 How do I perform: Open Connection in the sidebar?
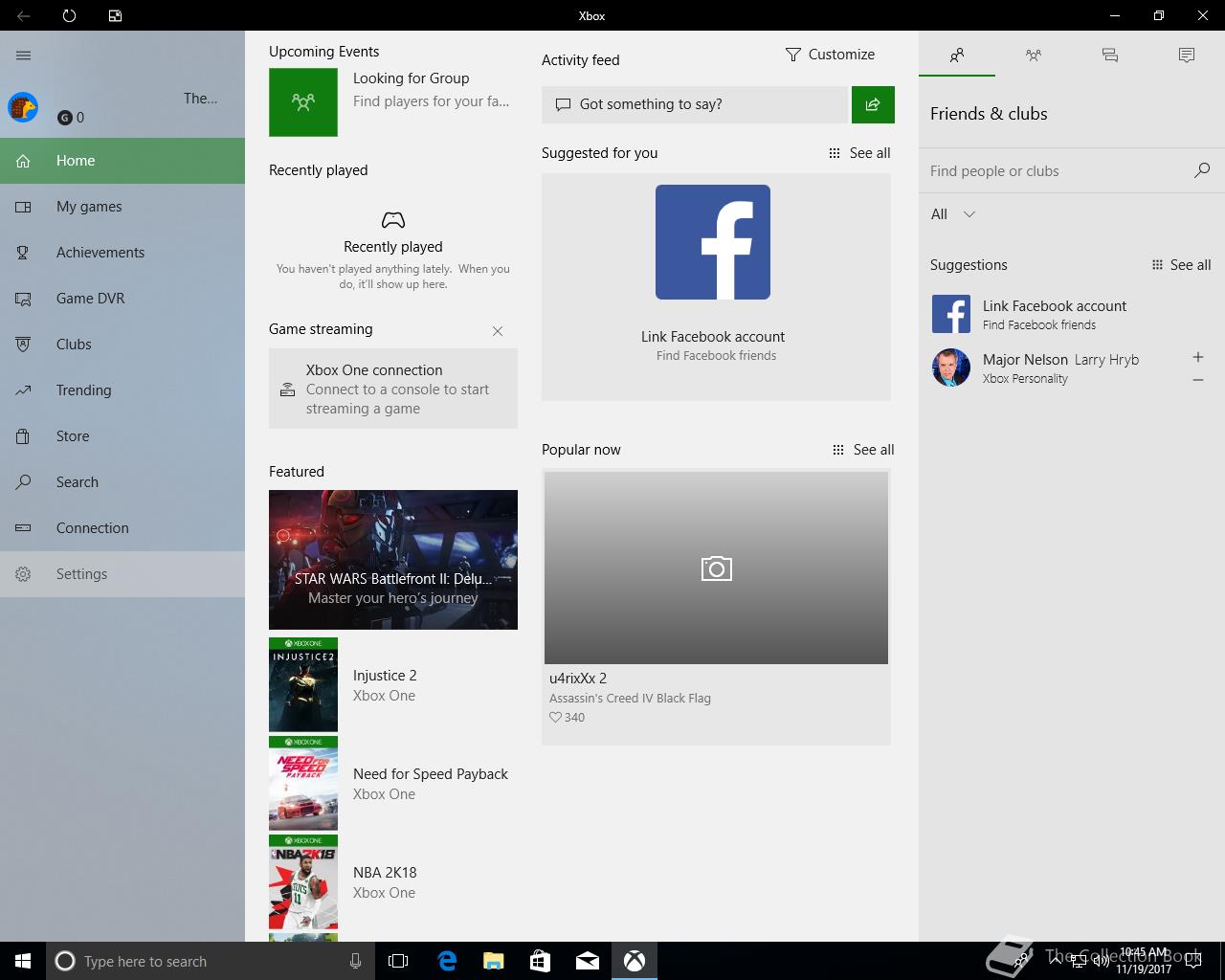(x=122, y=528)
